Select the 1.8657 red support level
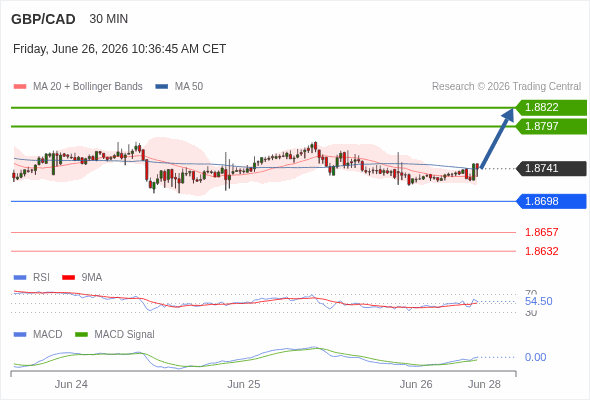 (541, 232)
